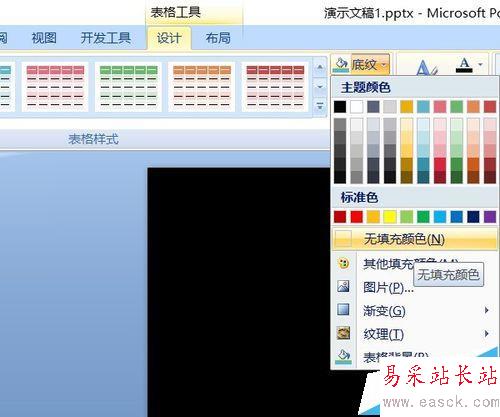The height and width of the screenshot is (417, 500).
Task: Pick black theme color swatch
Action: coord(340,107)
